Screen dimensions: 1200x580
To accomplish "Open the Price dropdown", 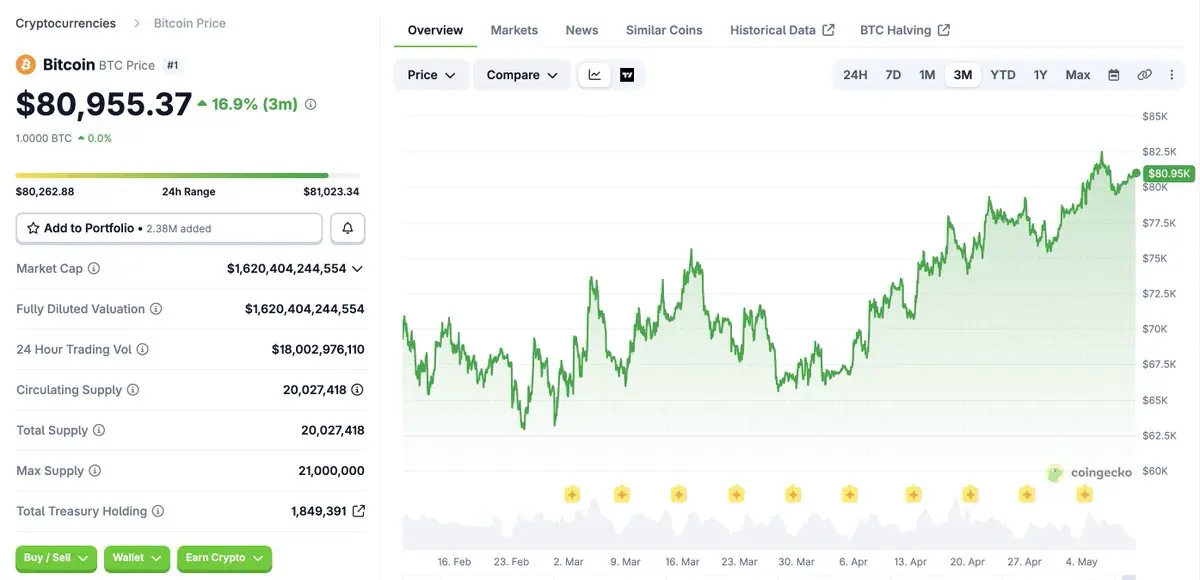I will [431, 75].
